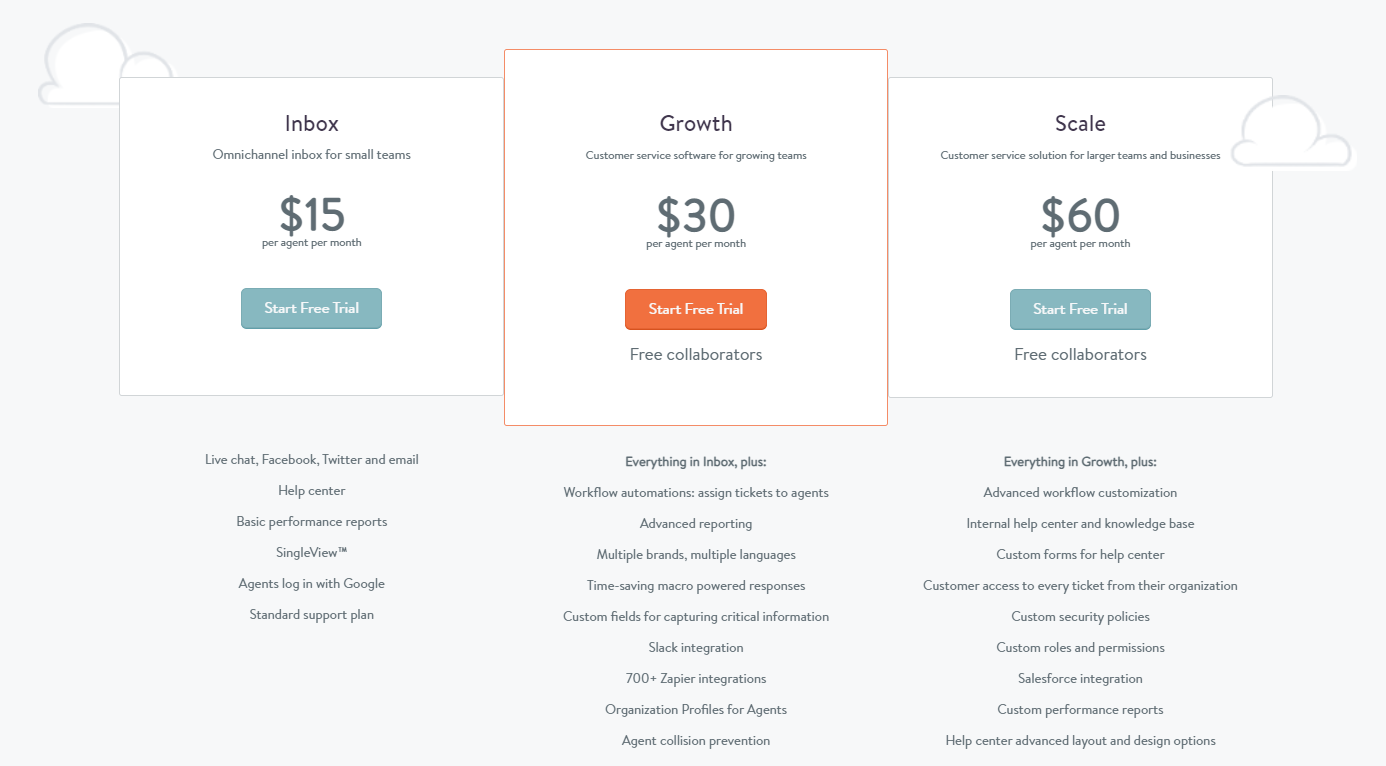This screenshot has height=766, width=1386.
Task: Click the 700+ Zapier integrations feature
Action: pos(696,678)
